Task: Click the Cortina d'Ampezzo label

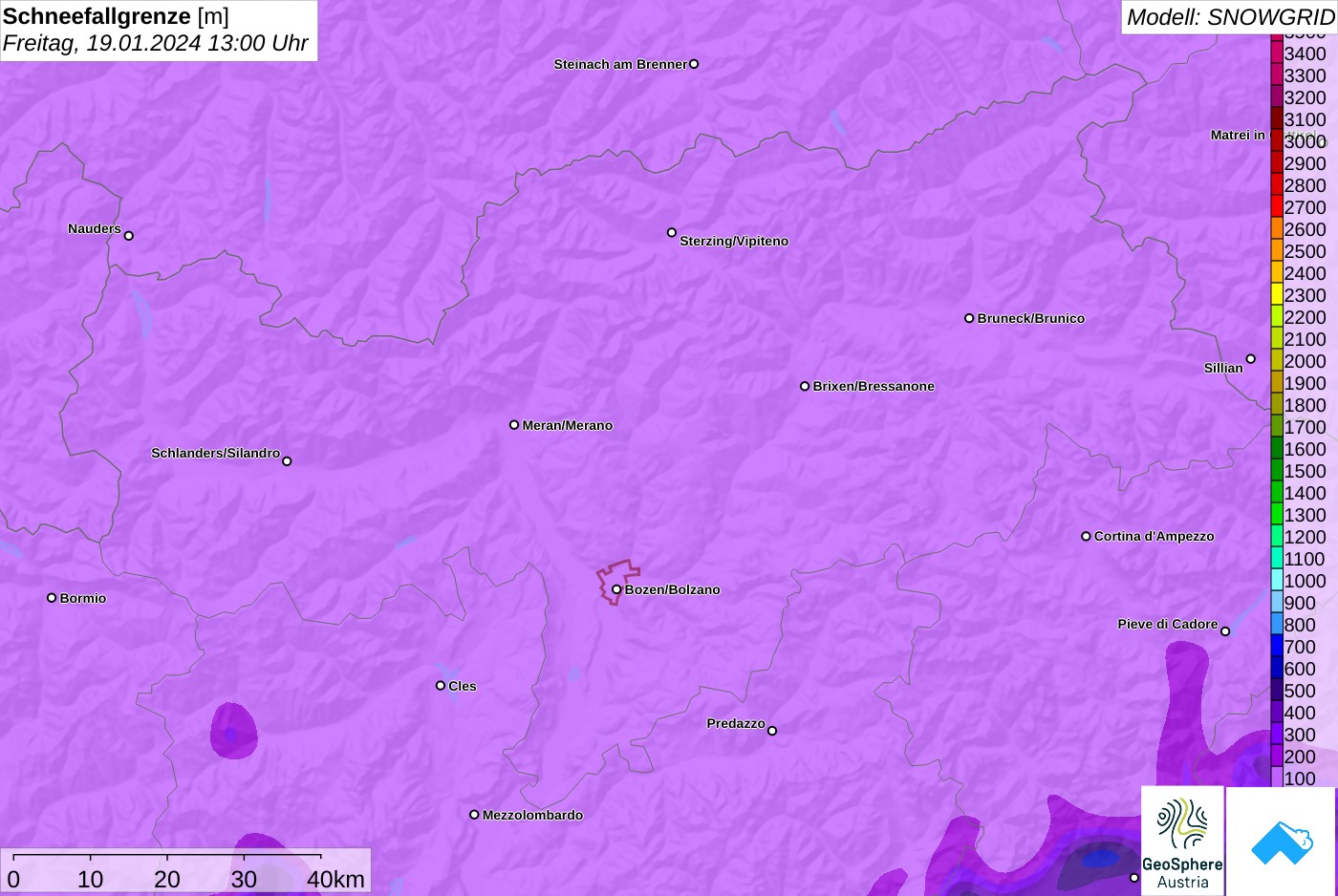Action: 1154,536
